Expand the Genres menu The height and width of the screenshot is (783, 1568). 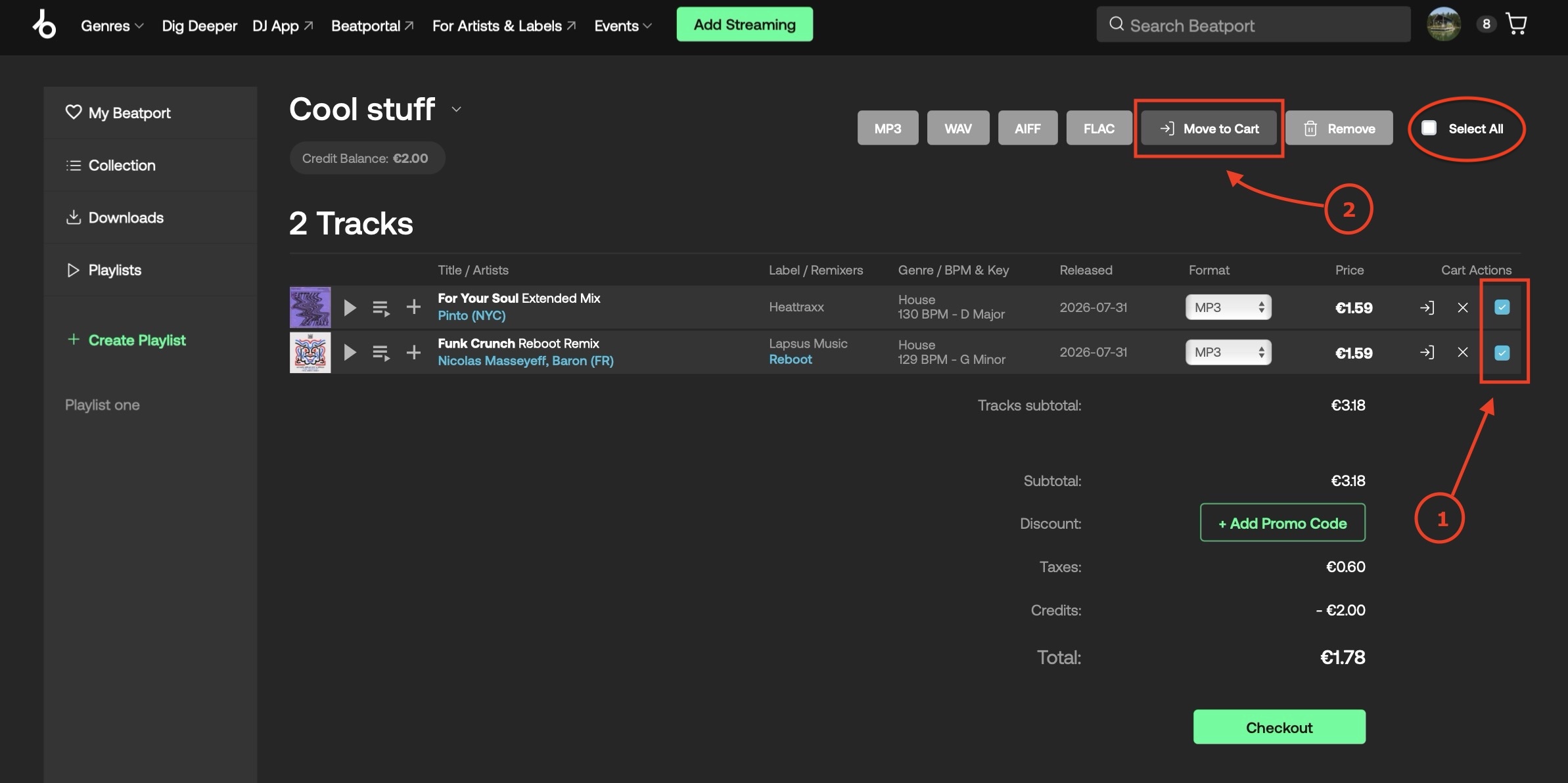tap(112, 26)
